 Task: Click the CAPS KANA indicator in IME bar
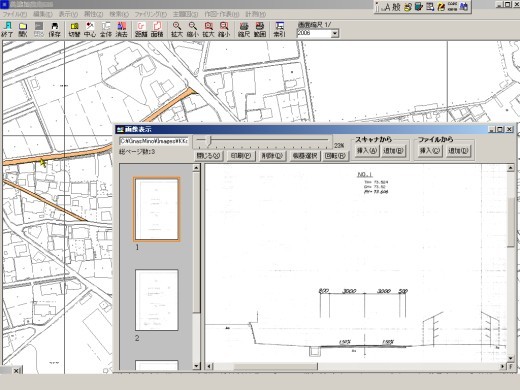pos(452,7)
